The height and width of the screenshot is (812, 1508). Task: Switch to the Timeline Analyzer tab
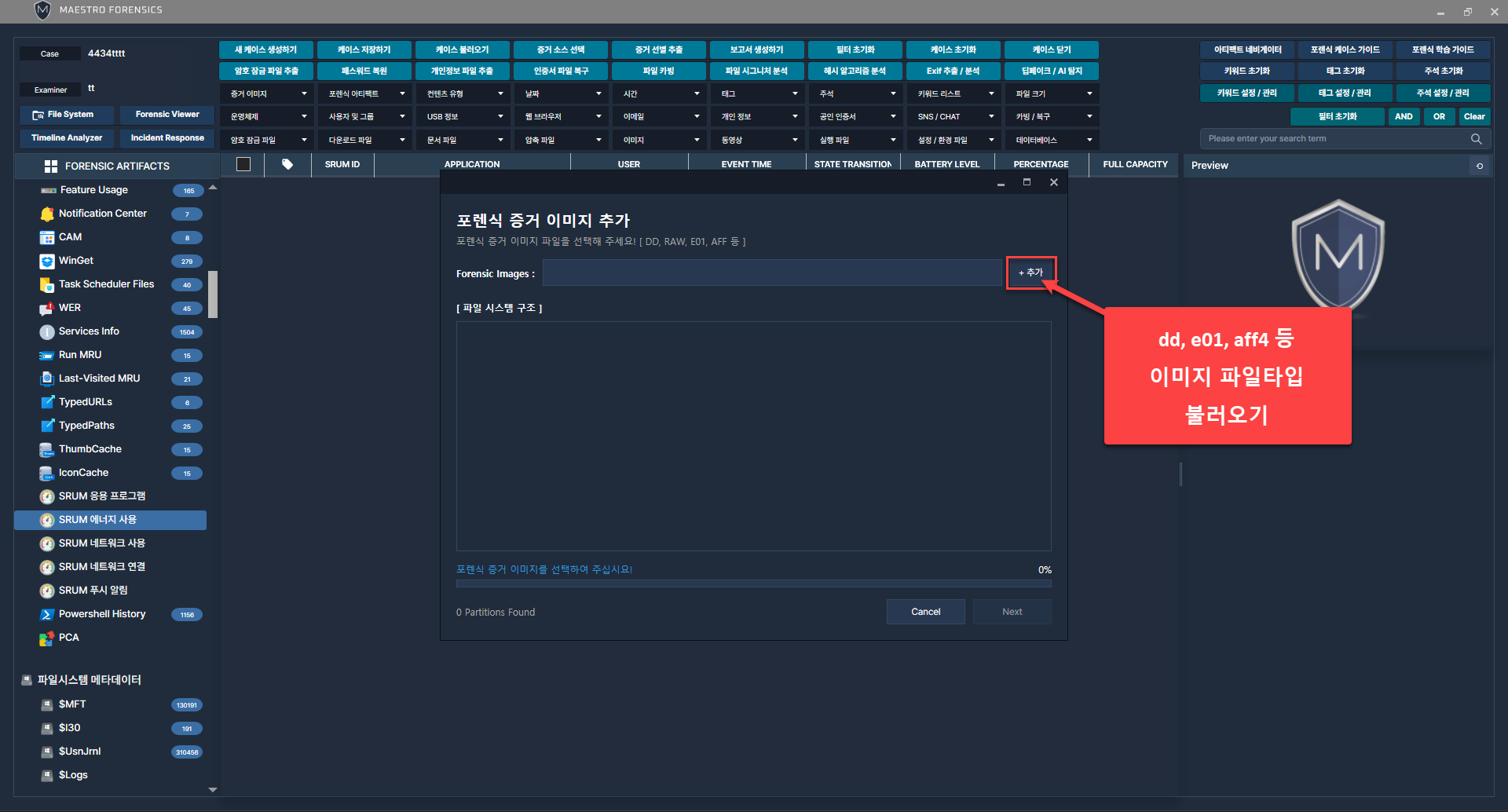pos(67,138)
